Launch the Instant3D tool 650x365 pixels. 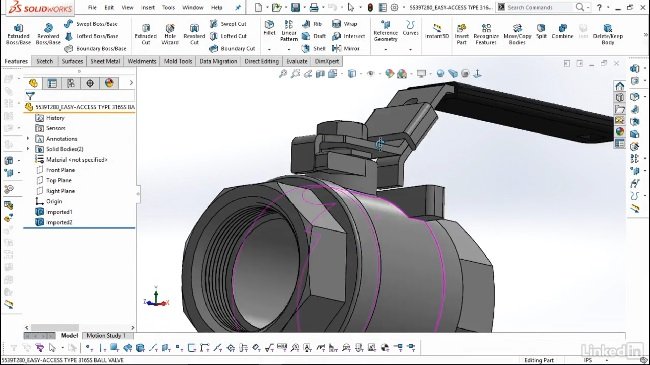(437, 31)
